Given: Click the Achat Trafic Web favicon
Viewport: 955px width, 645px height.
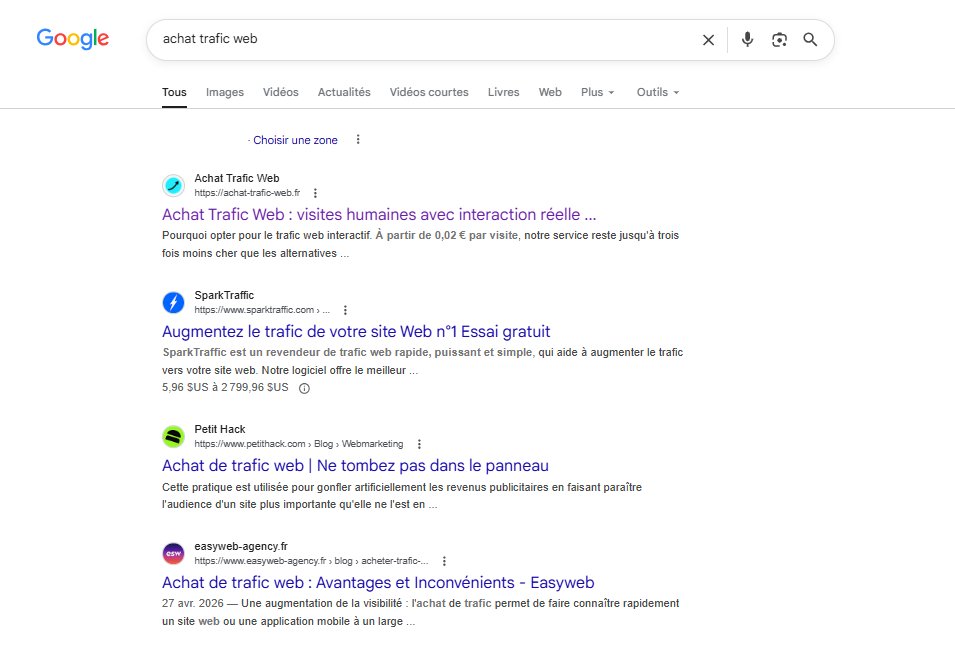Looking at the screenshot, I should [x=174, y=185].
